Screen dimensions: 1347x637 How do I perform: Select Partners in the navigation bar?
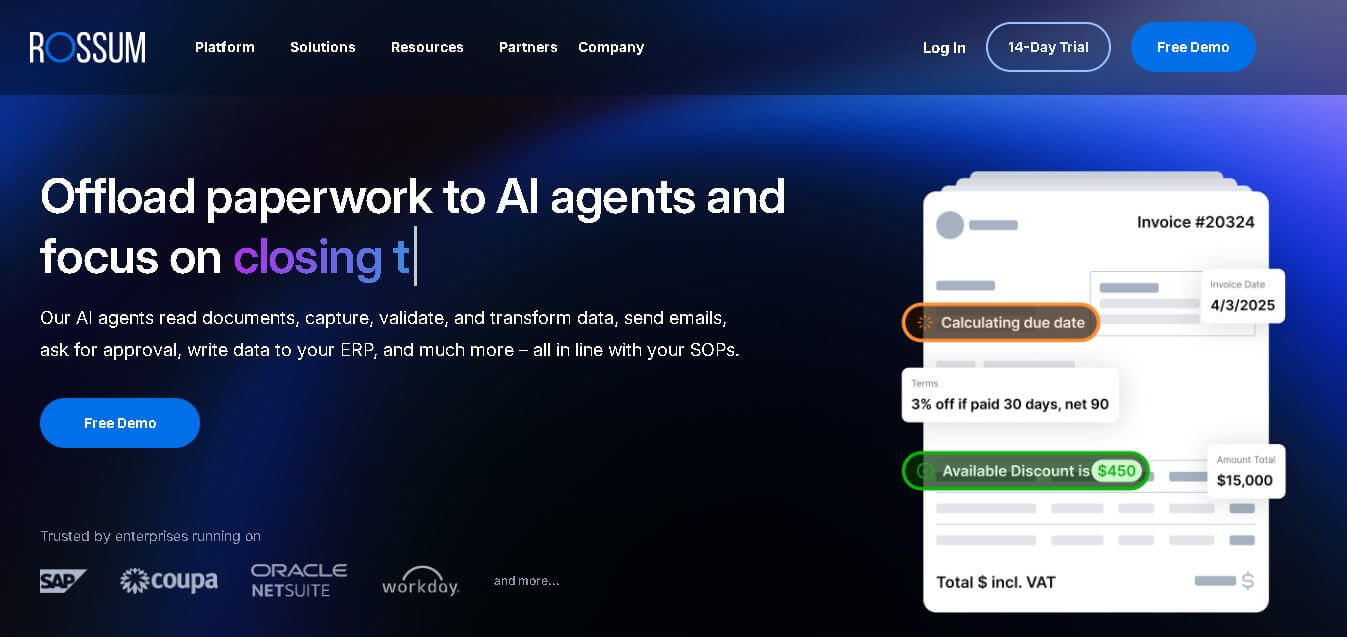(528, 47)
